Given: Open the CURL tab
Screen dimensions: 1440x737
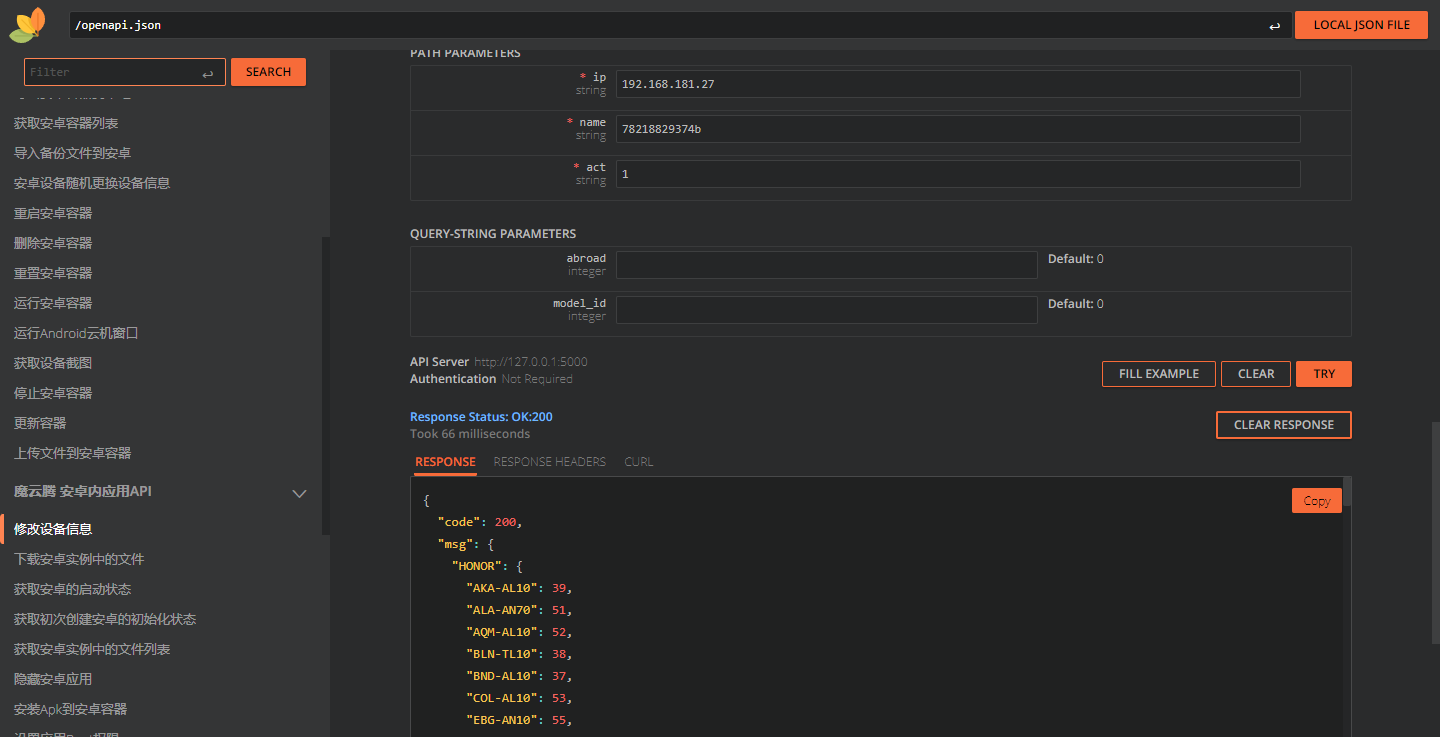Looking at the screenshot, I should [x=638, y=462].
